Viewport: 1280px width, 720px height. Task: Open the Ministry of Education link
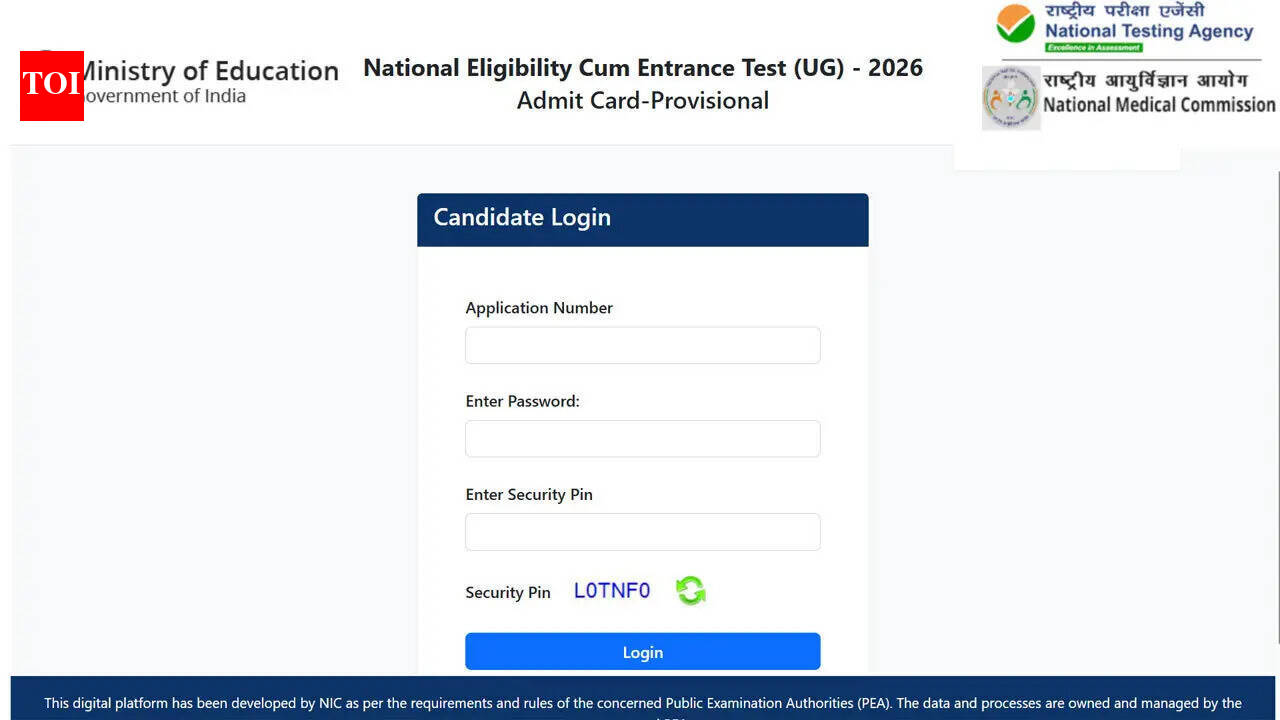[x=208, y=72]
